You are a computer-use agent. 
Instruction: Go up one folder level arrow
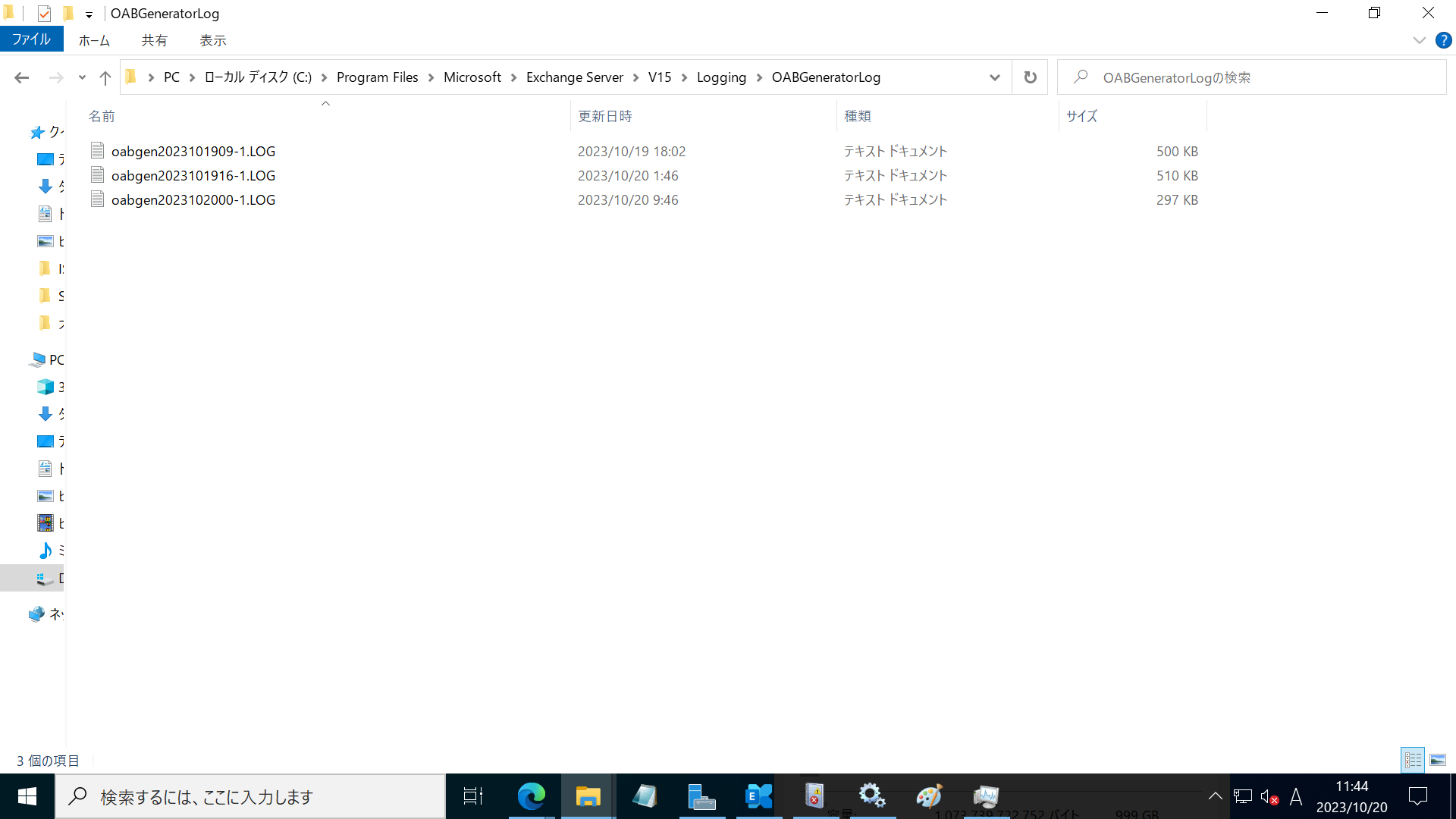click(105, 77)
